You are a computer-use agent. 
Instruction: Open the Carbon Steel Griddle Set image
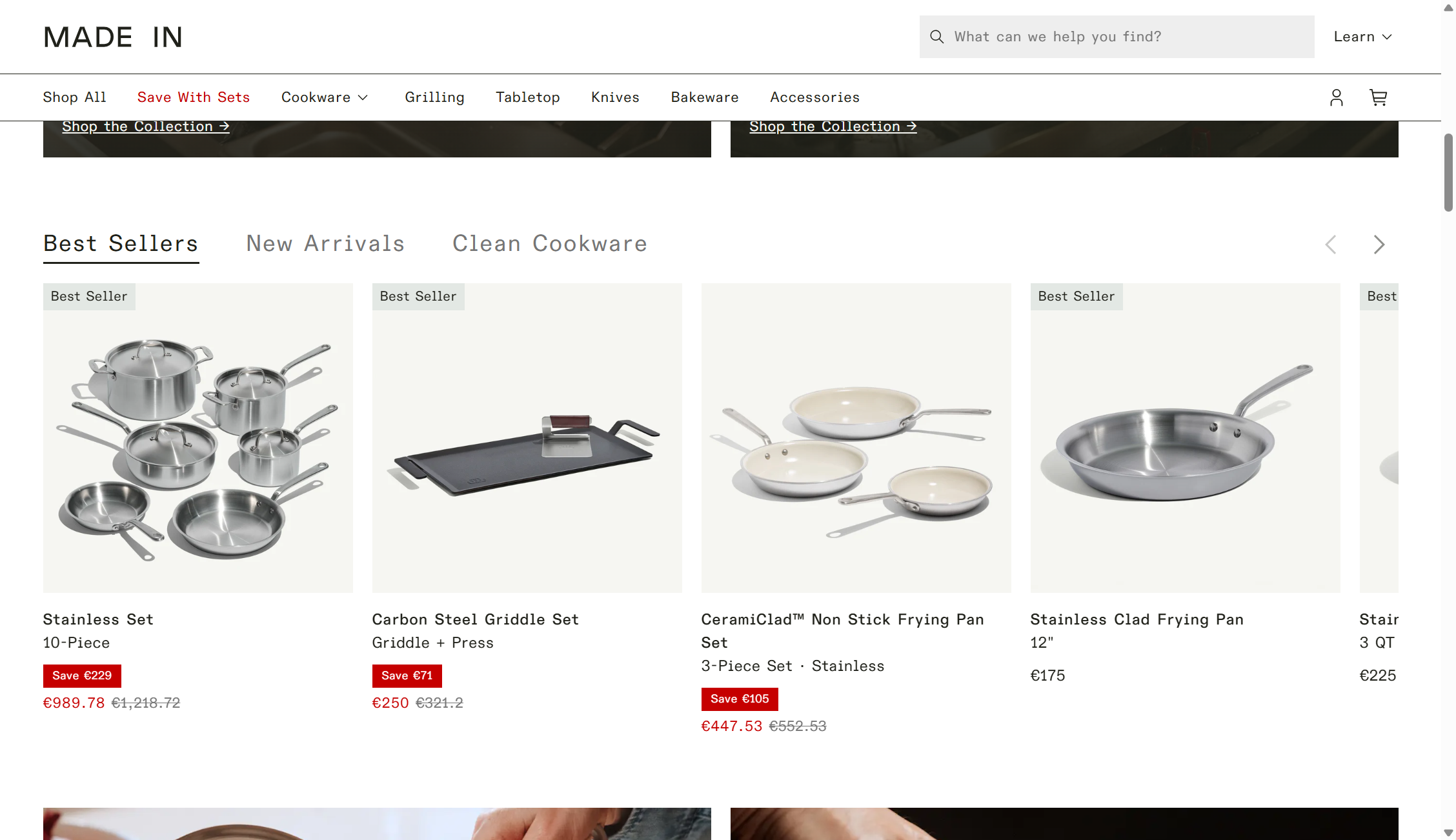(527, 438)
